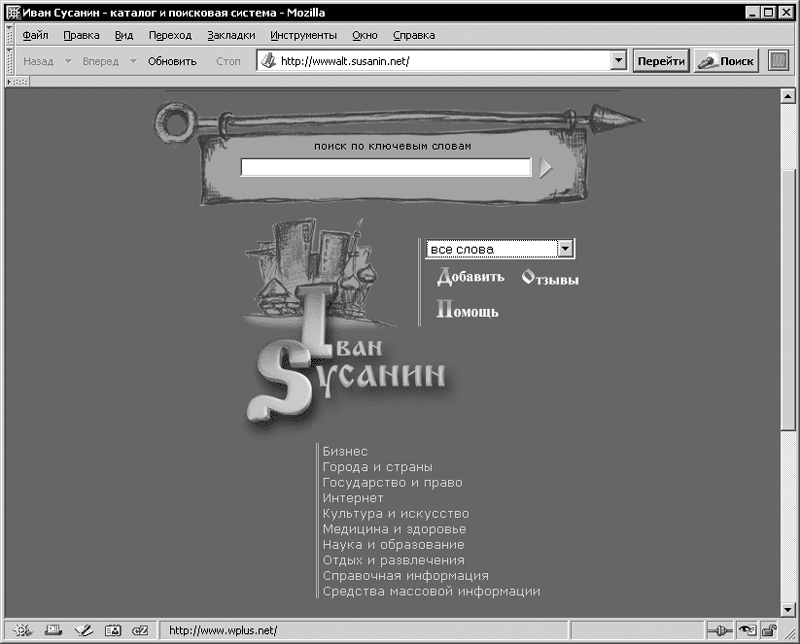Viewport: 800px width, 644px height.
Task: Click the Перейти go button
Action: tap(661, 61)
